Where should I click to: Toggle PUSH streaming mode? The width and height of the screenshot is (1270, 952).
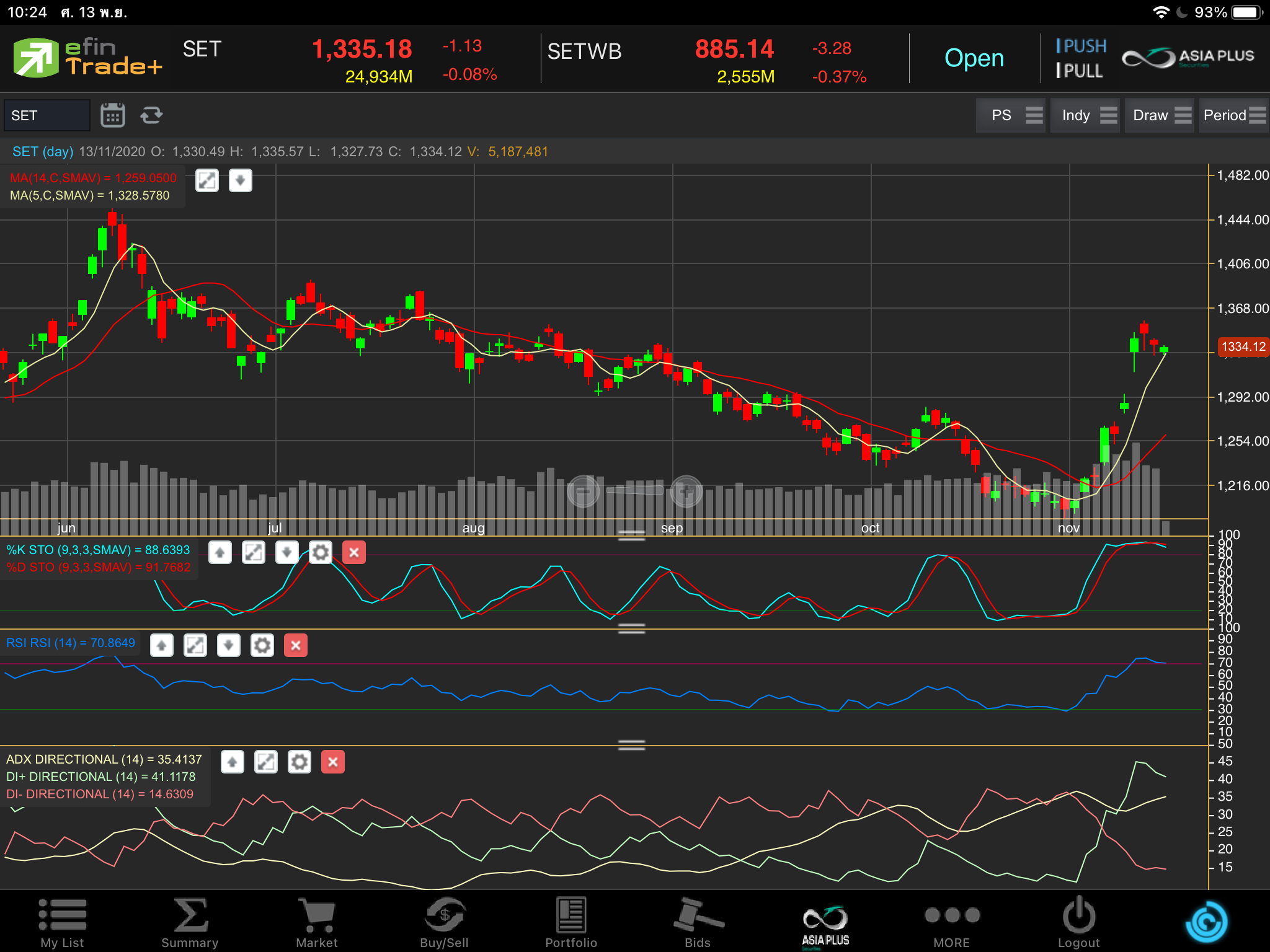[1081, 46]
